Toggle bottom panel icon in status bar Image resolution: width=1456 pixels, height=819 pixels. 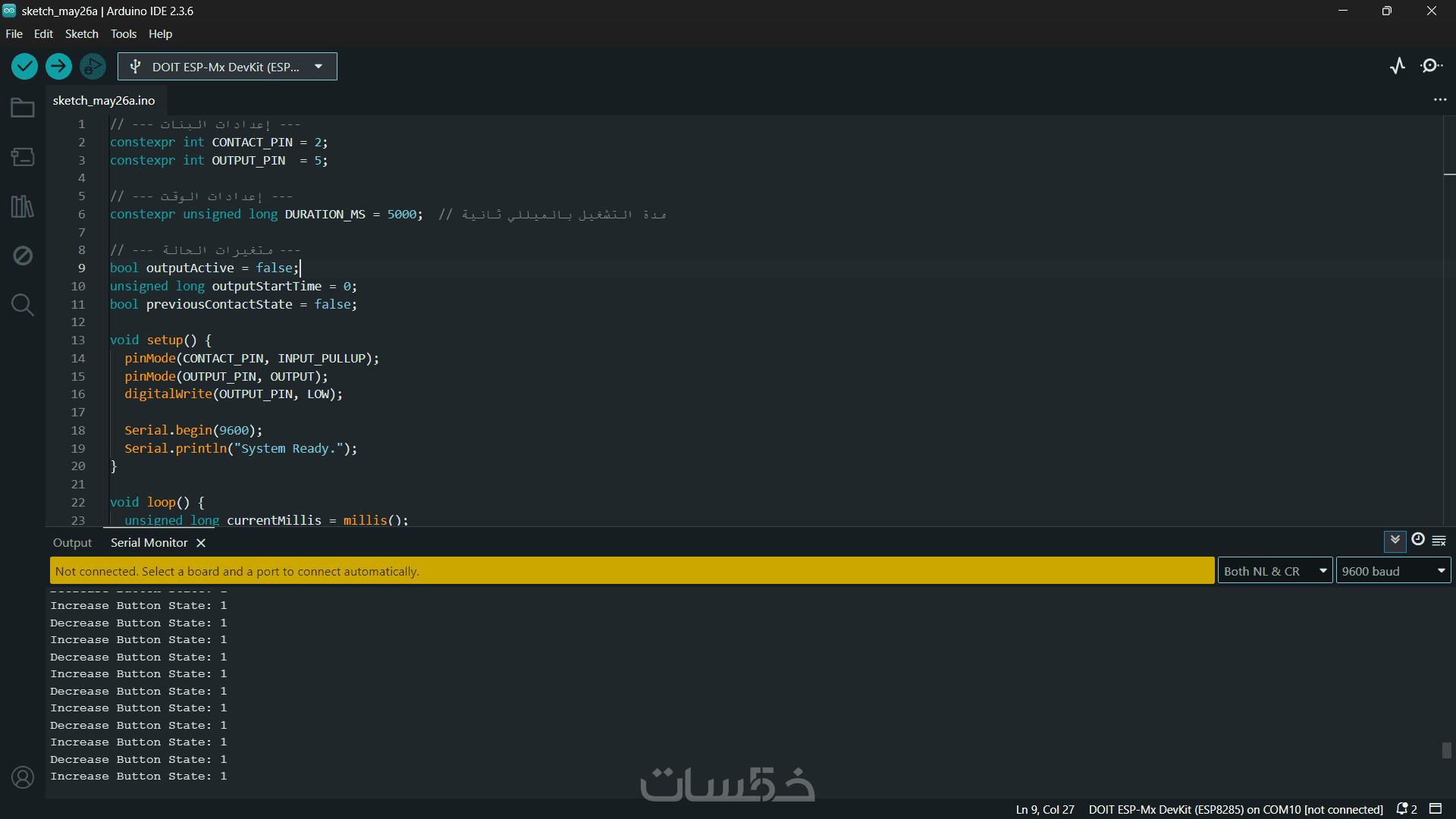(1436, 809)
